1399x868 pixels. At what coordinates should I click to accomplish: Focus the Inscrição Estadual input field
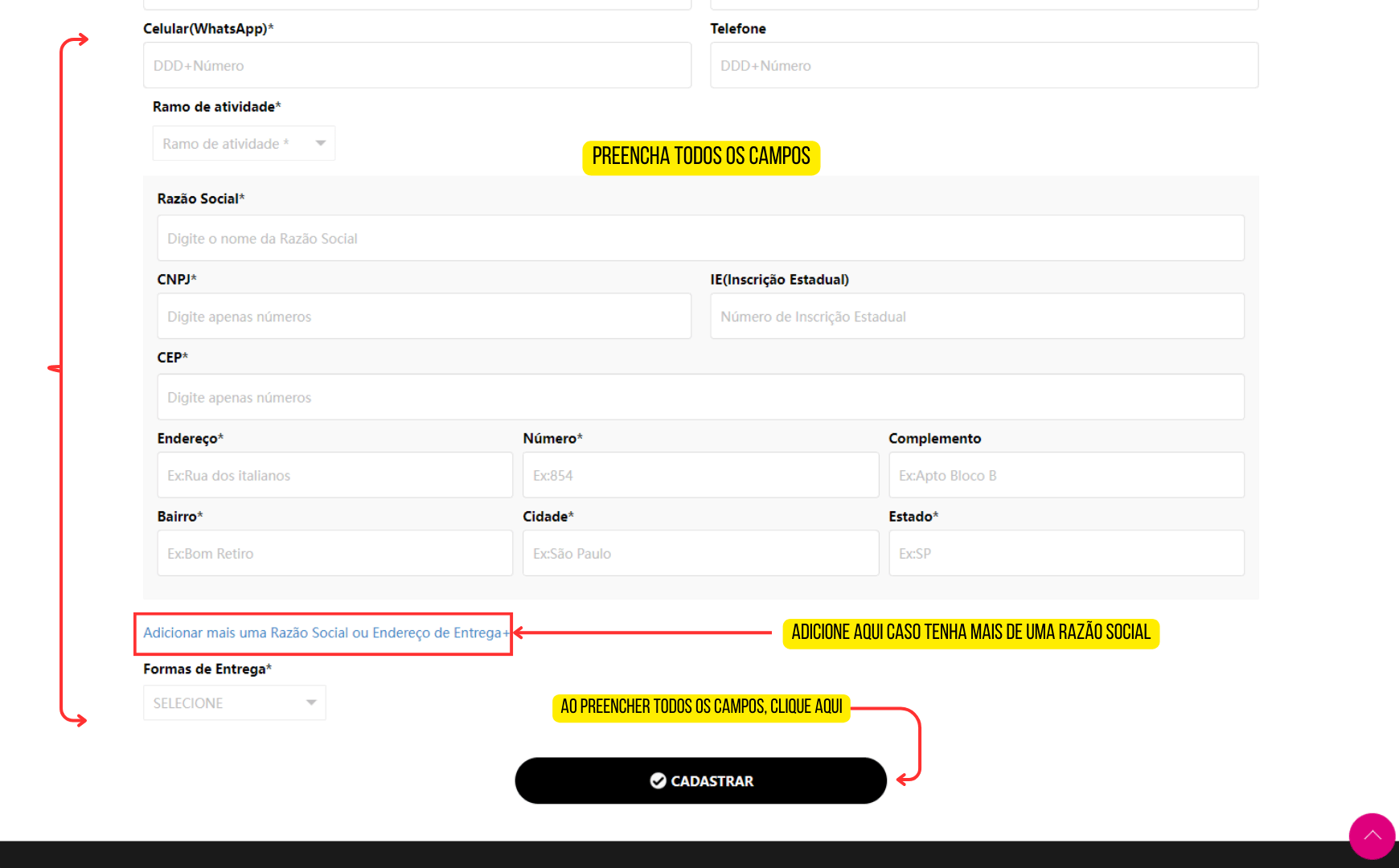[x=976, y=317]
